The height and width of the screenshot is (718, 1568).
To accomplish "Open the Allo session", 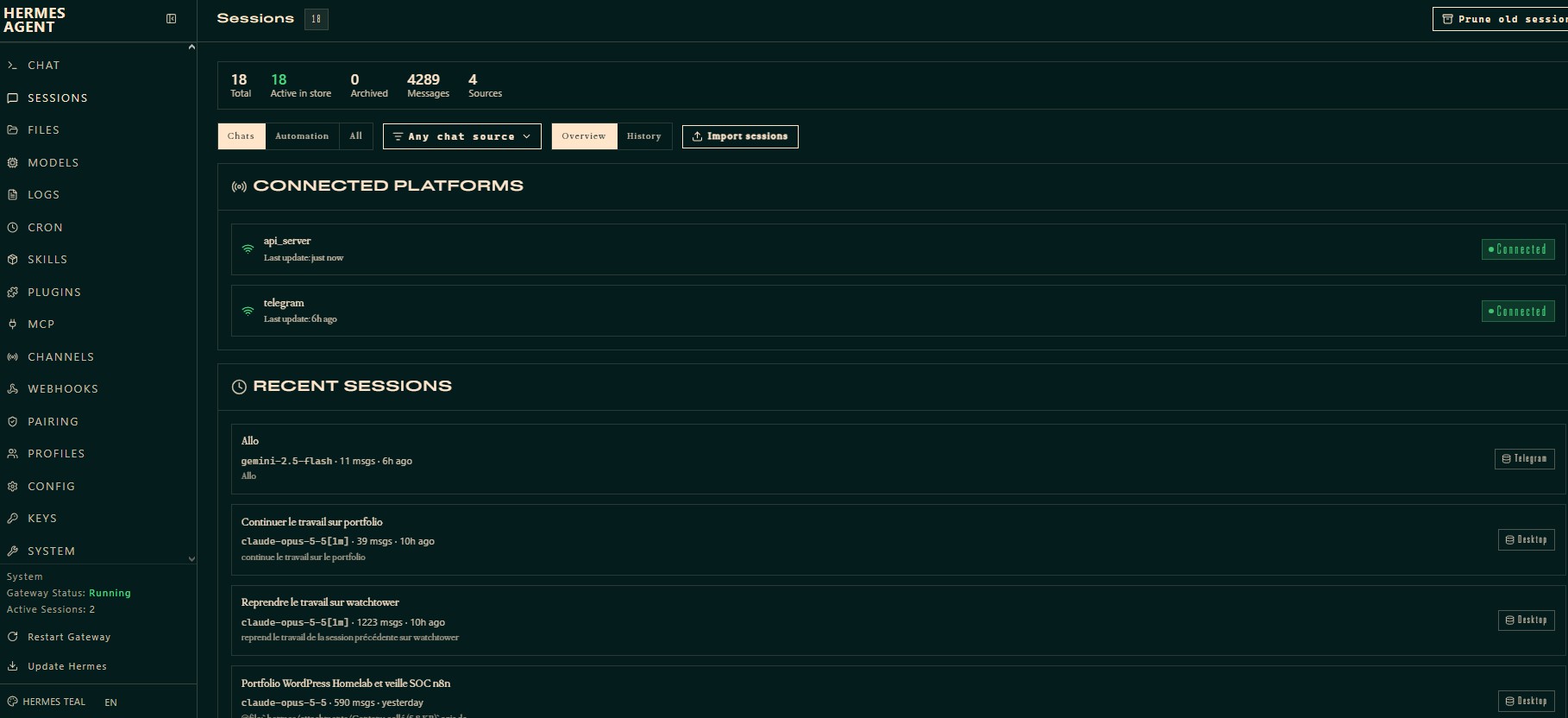I will [898, 459].
